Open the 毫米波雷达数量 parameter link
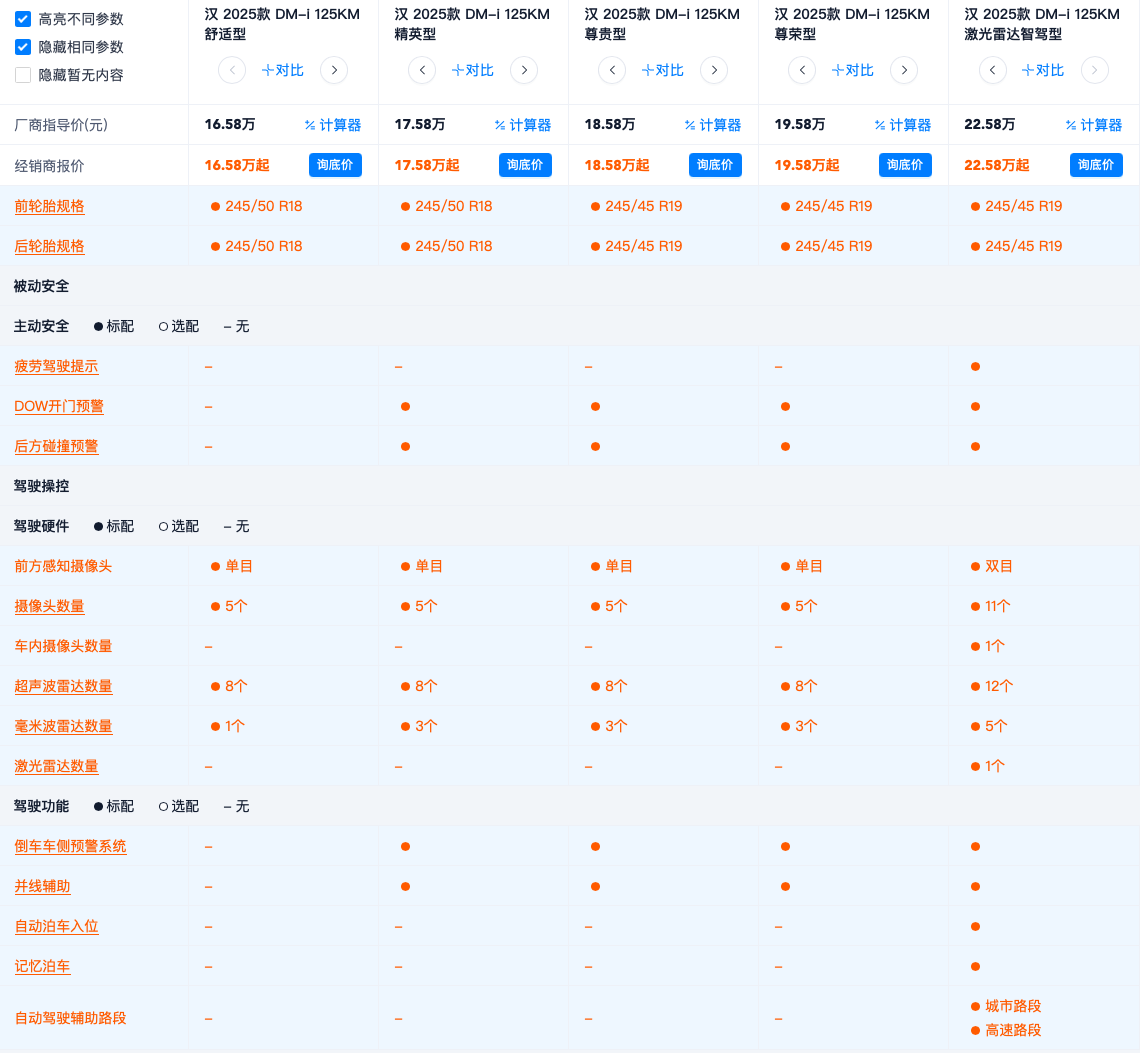 coord(63,727)
